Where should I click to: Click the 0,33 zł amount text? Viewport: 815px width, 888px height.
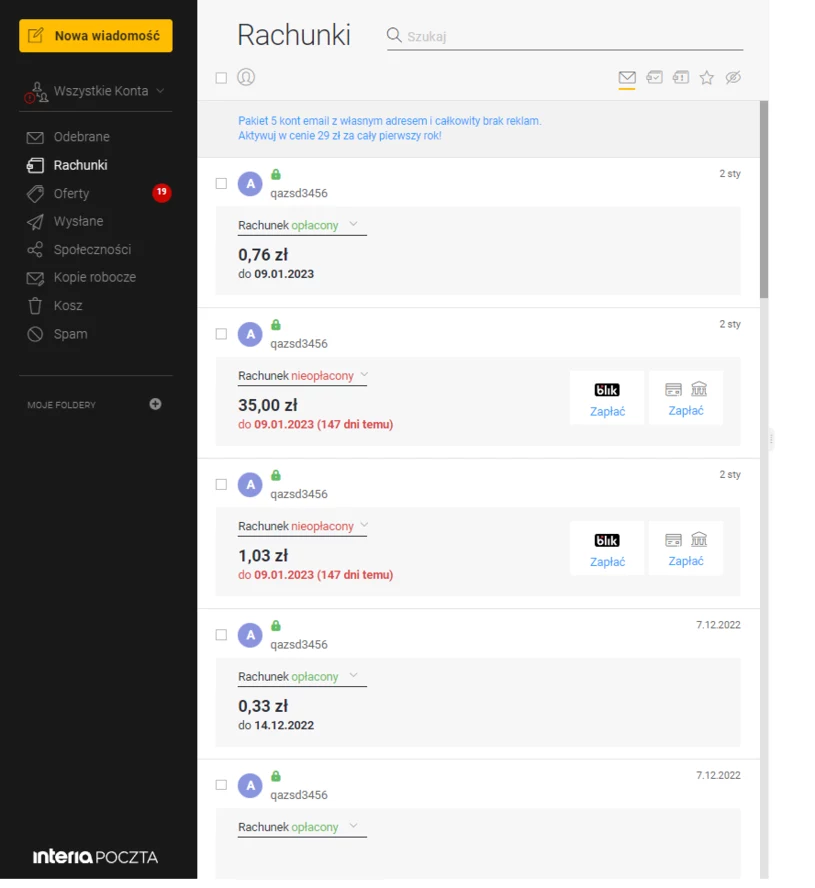click(x=263, y=707)
